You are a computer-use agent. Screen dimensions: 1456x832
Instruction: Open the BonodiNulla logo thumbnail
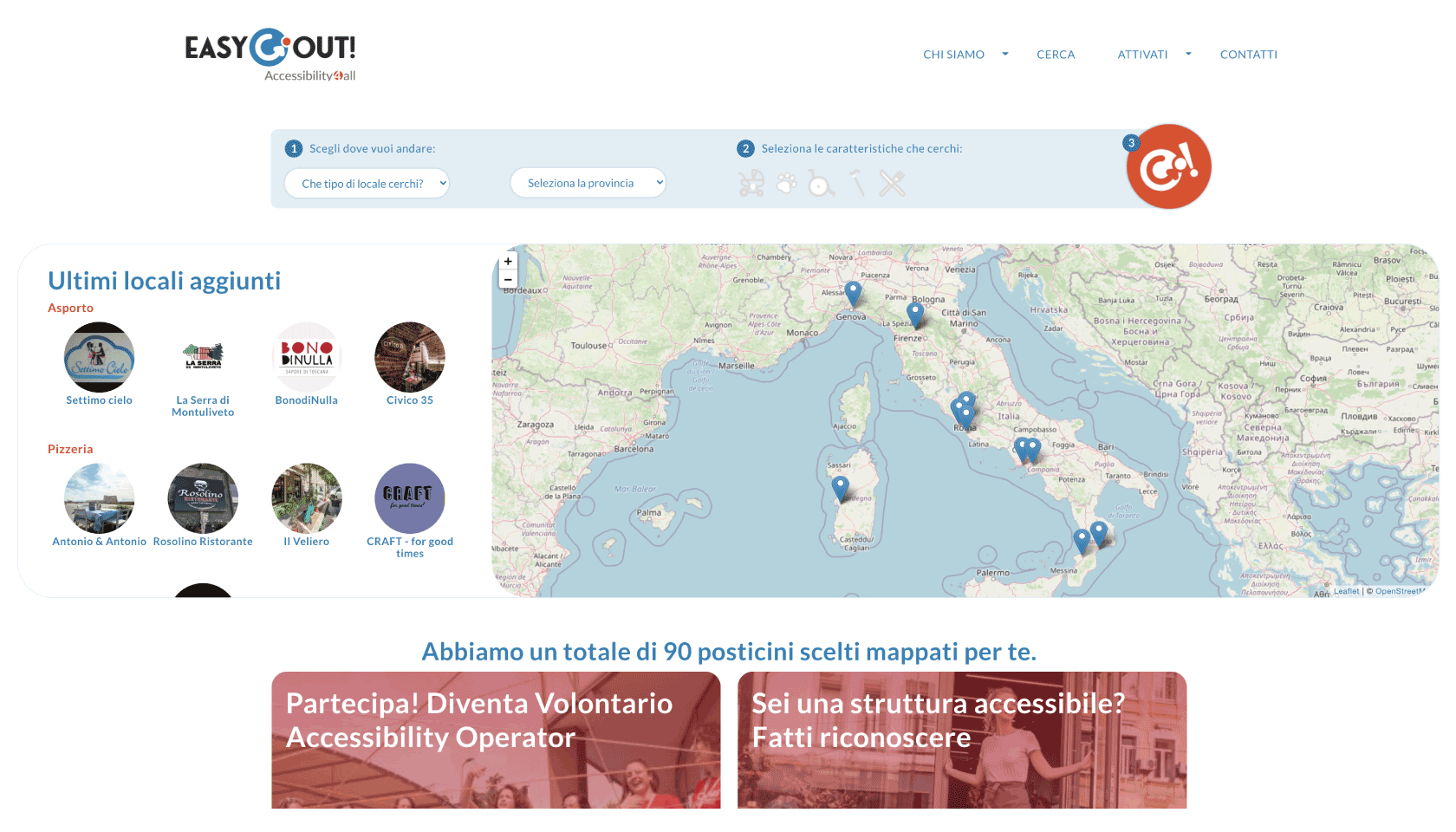(307, 357)
